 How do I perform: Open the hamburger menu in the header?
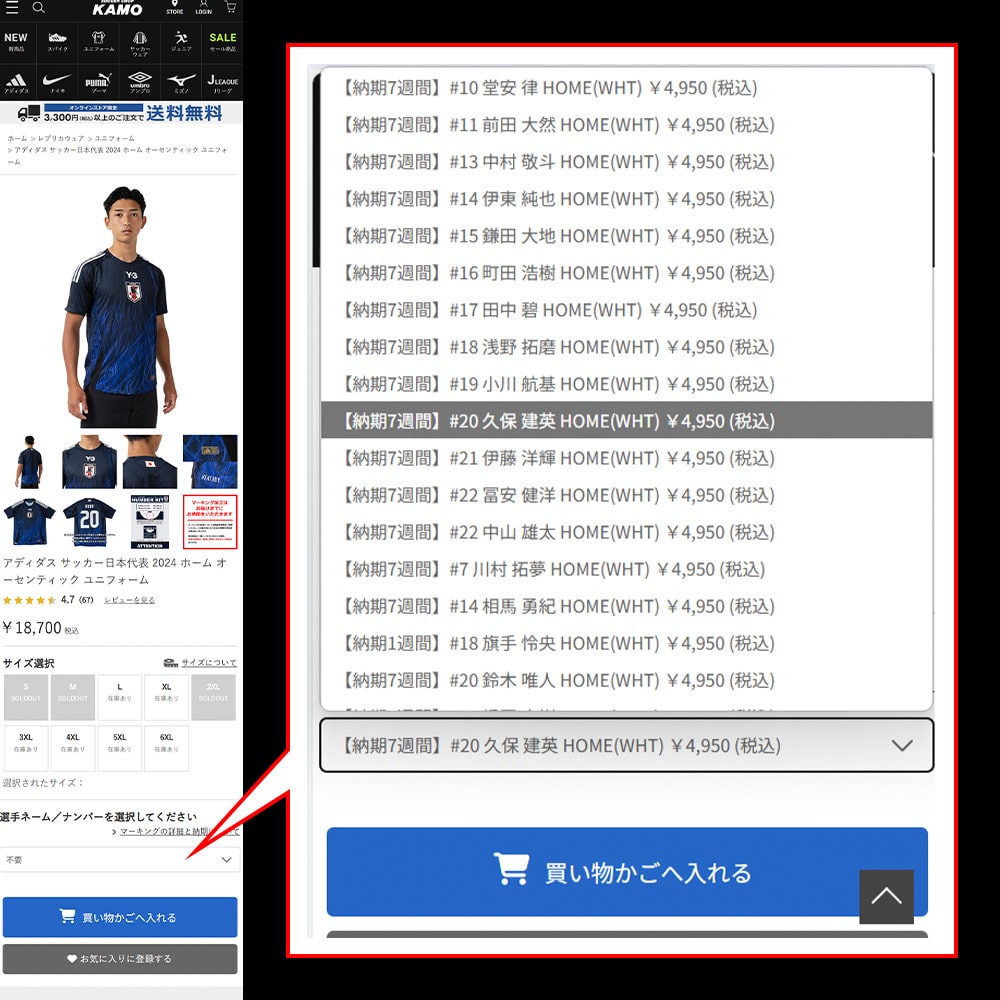pyautogui.click(x=12, y=8)
